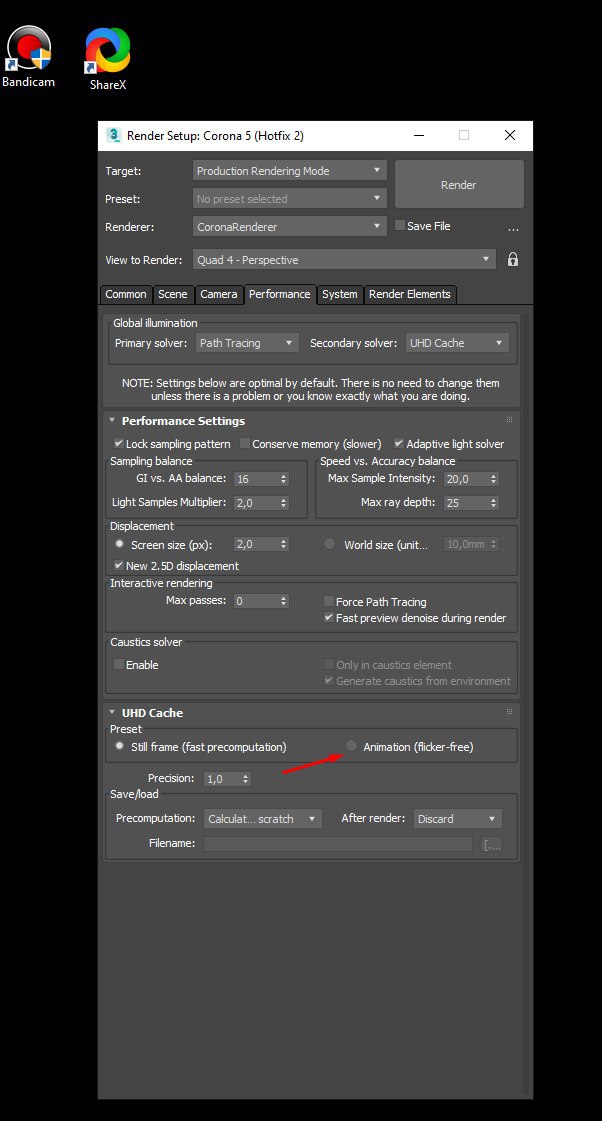The image size is (602, 1121).
Task: Open the Secondary solver dropdown
Action: point(457,343)
